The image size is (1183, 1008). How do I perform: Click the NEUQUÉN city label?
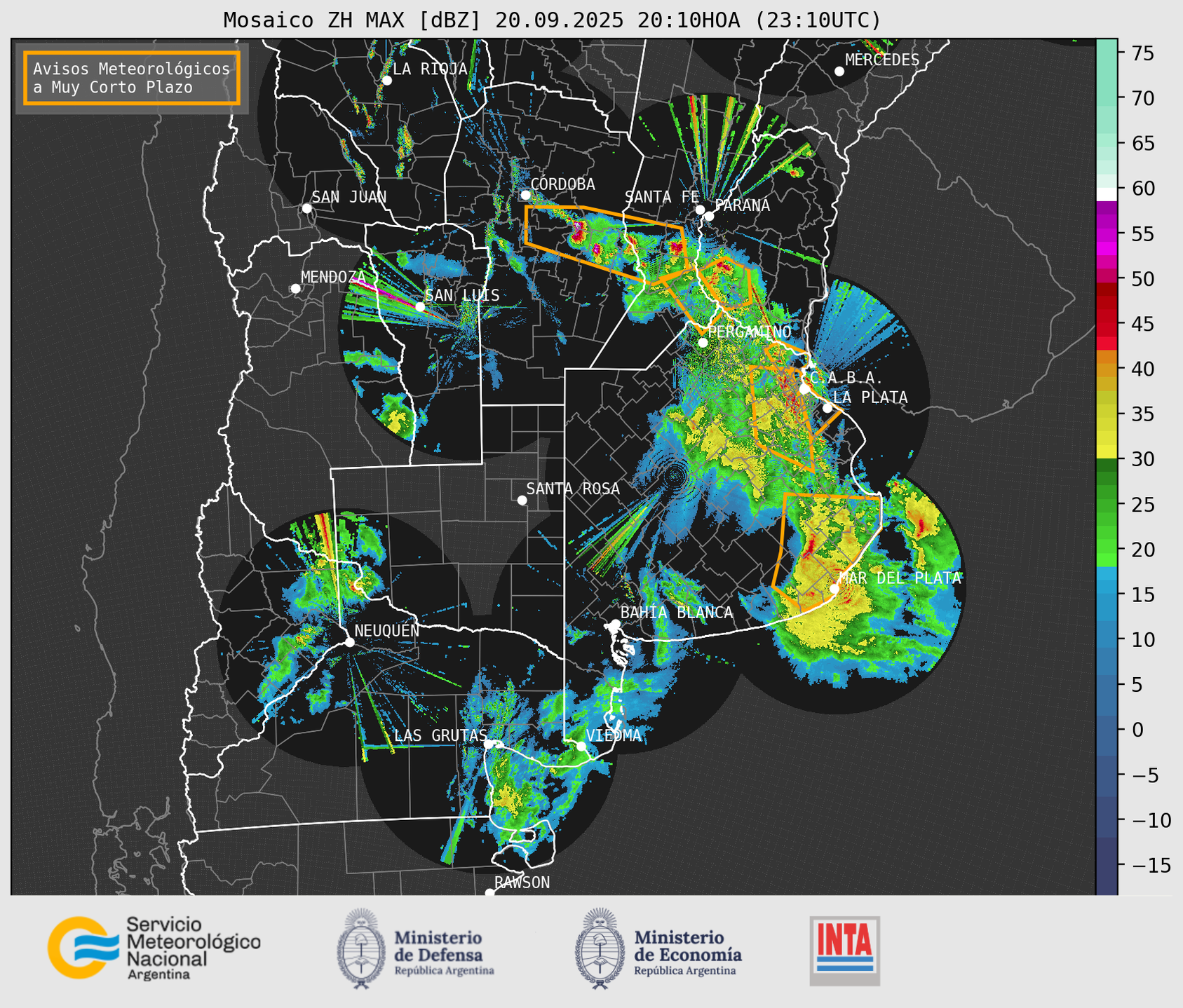click(387, 631)
